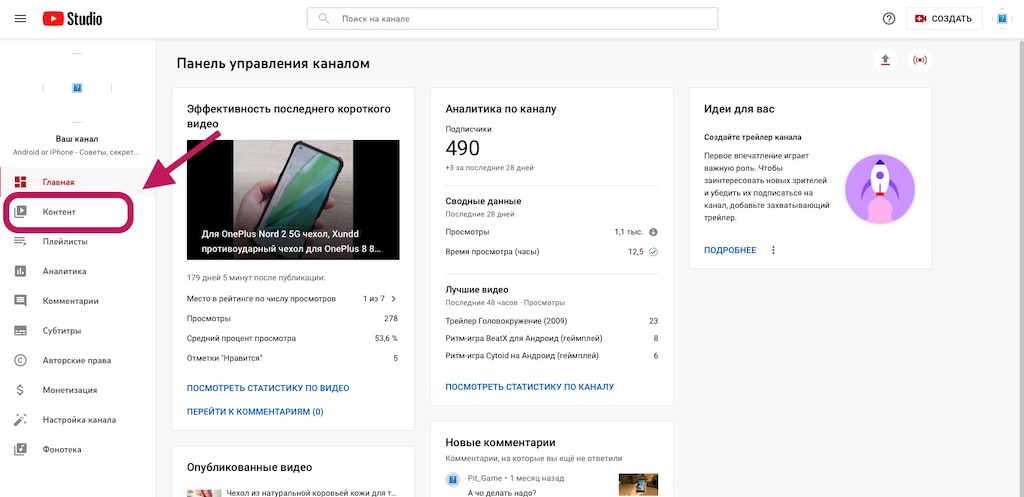Expand ranking by views chevron

pos(393,299)
